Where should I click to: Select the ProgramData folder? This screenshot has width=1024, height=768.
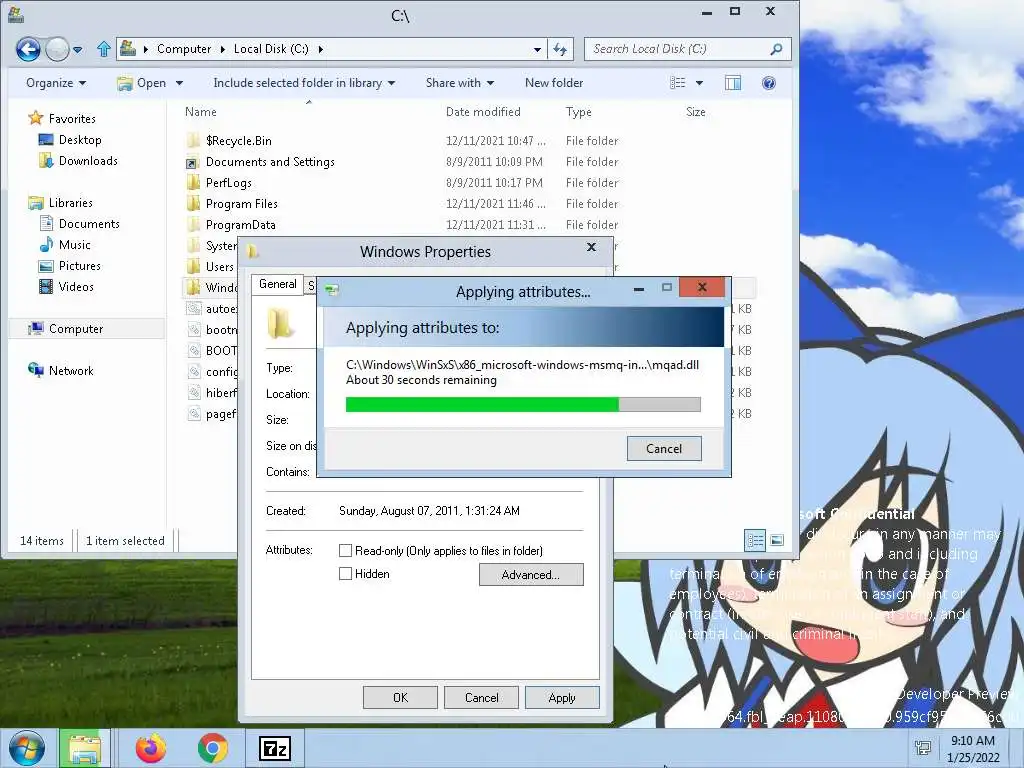coord(231,224)
